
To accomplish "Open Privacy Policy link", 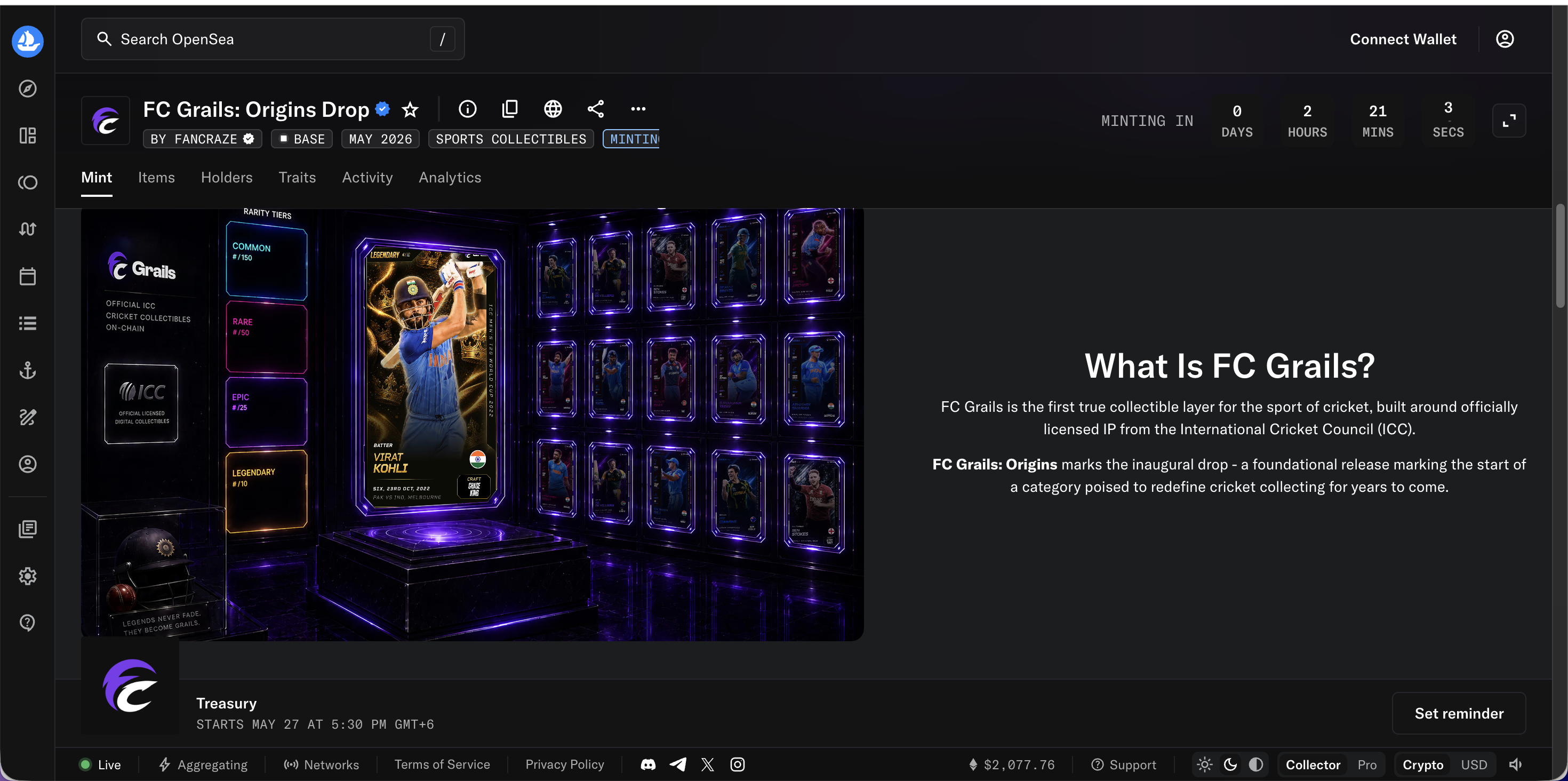I will [x=565, y=764].
